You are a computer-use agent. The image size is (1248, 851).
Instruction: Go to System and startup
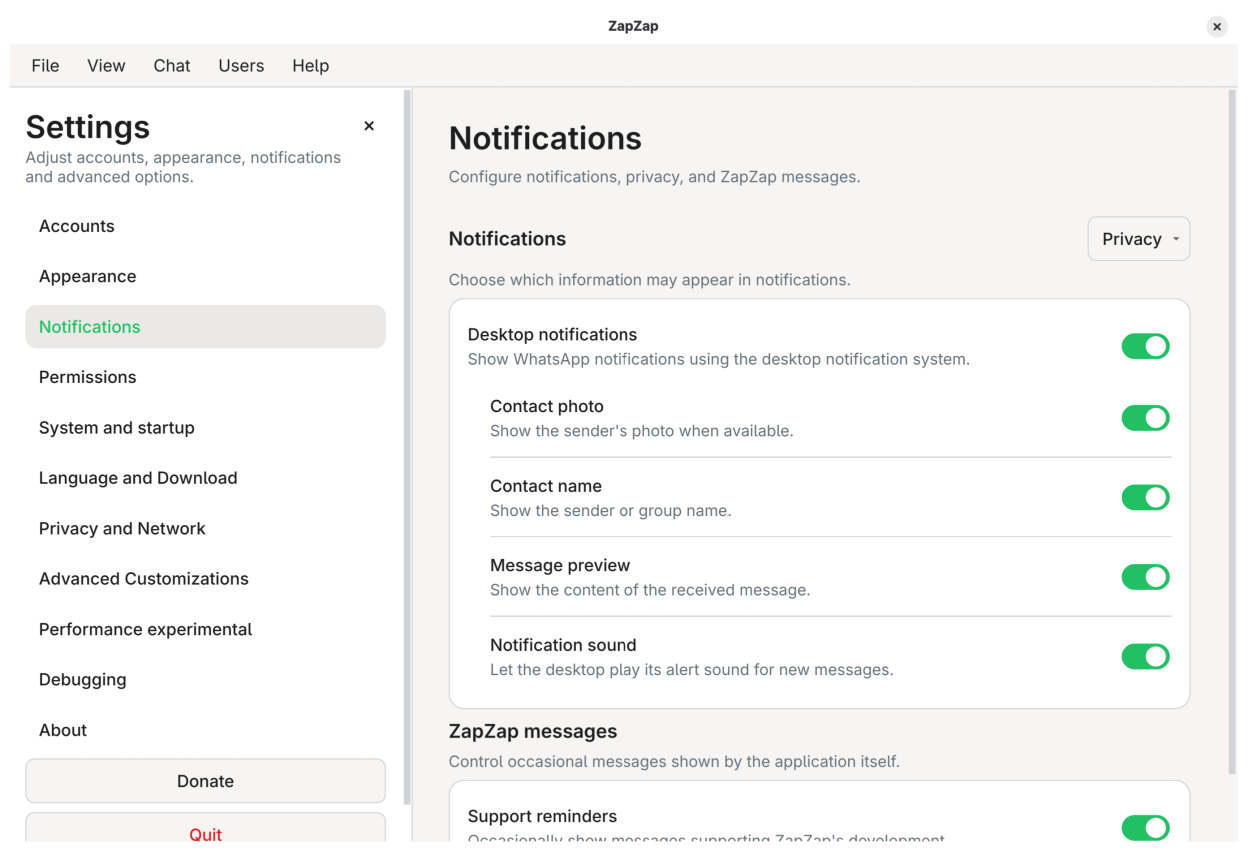(x=205, y=428)
